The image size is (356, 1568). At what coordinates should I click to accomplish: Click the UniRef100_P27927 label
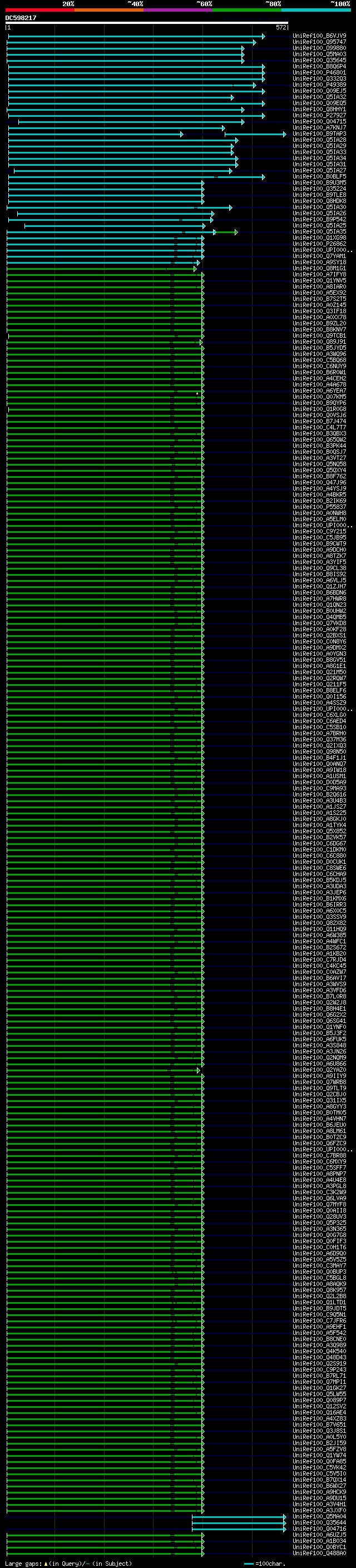pyautogui.click(x=319, y=116)
